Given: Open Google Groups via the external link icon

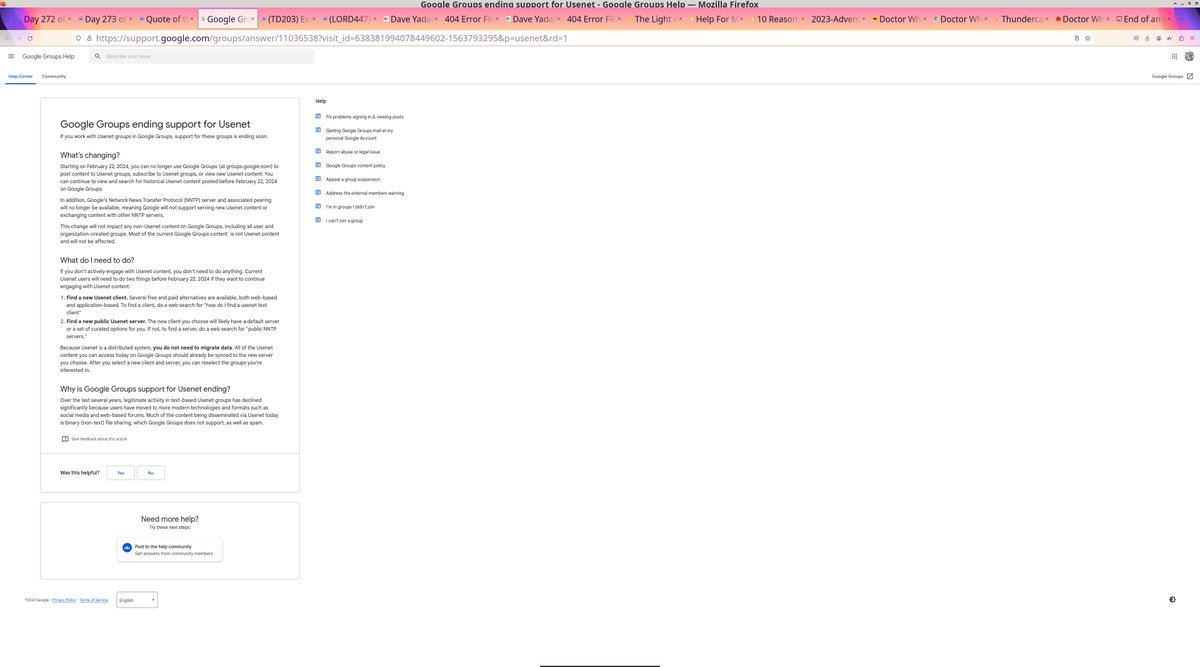Looking at the screenshot, I should [x=1190, y=76].
